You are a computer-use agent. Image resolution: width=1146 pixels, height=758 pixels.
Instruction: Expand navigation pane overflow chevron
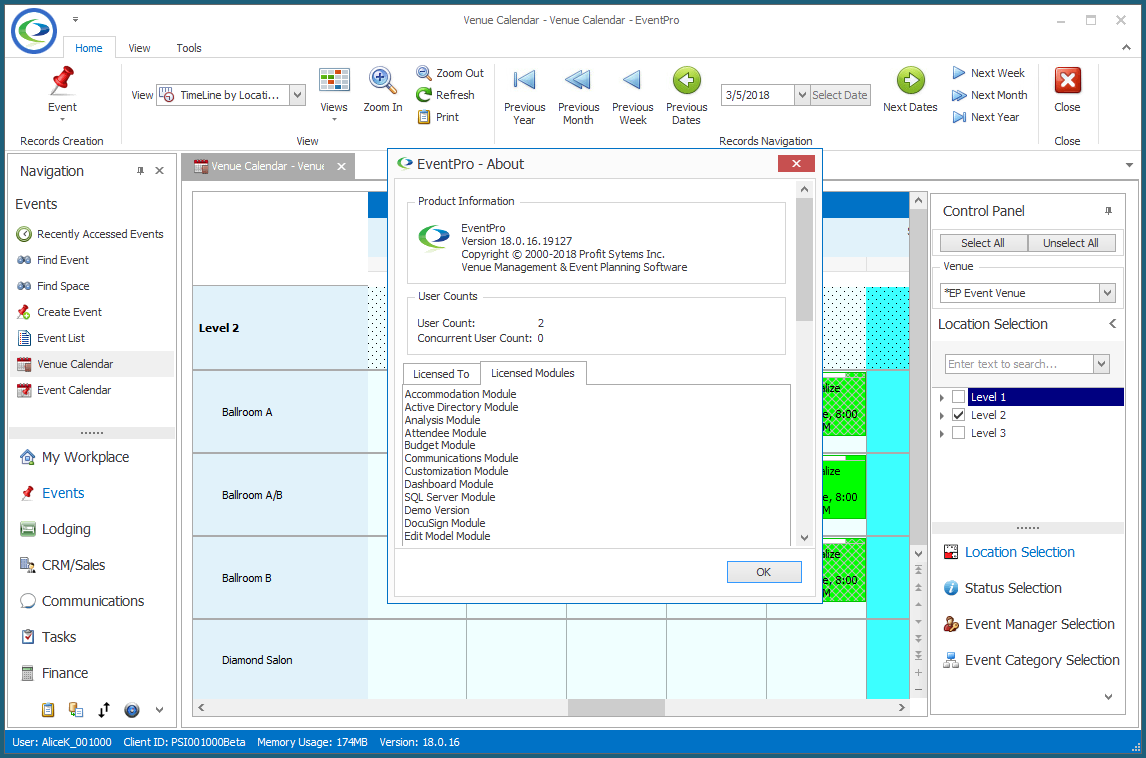pyautogui.click(x=159, y=710)
